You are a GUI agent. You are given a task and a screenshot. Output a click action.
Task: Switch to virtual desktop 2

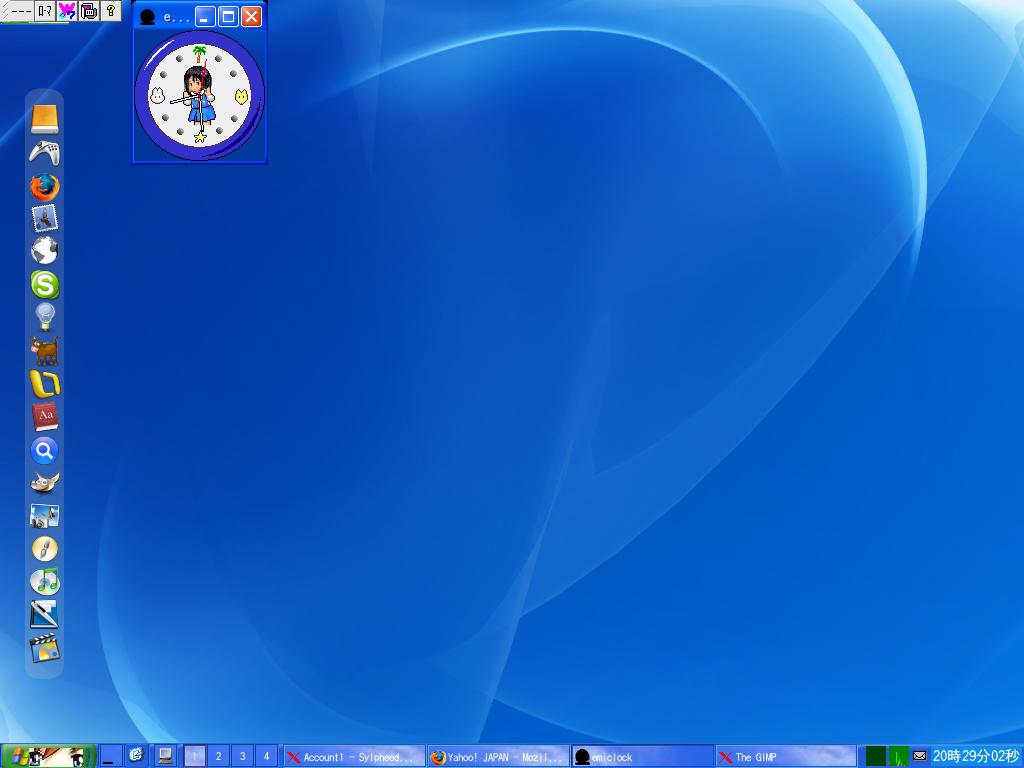(x=218, y=757)
